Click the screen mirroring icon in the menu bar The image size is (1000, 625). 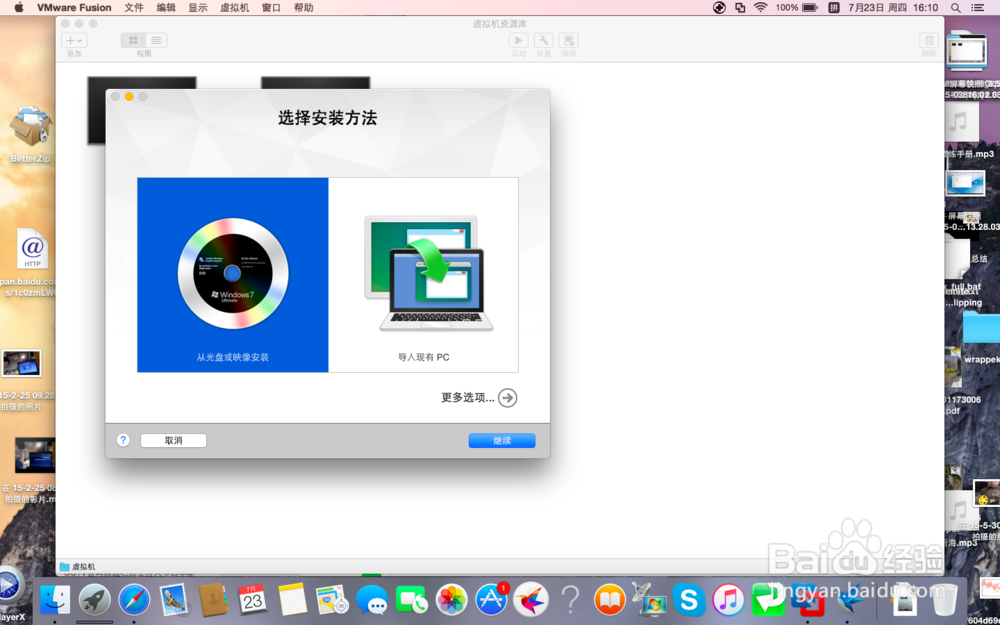(740, 8)
